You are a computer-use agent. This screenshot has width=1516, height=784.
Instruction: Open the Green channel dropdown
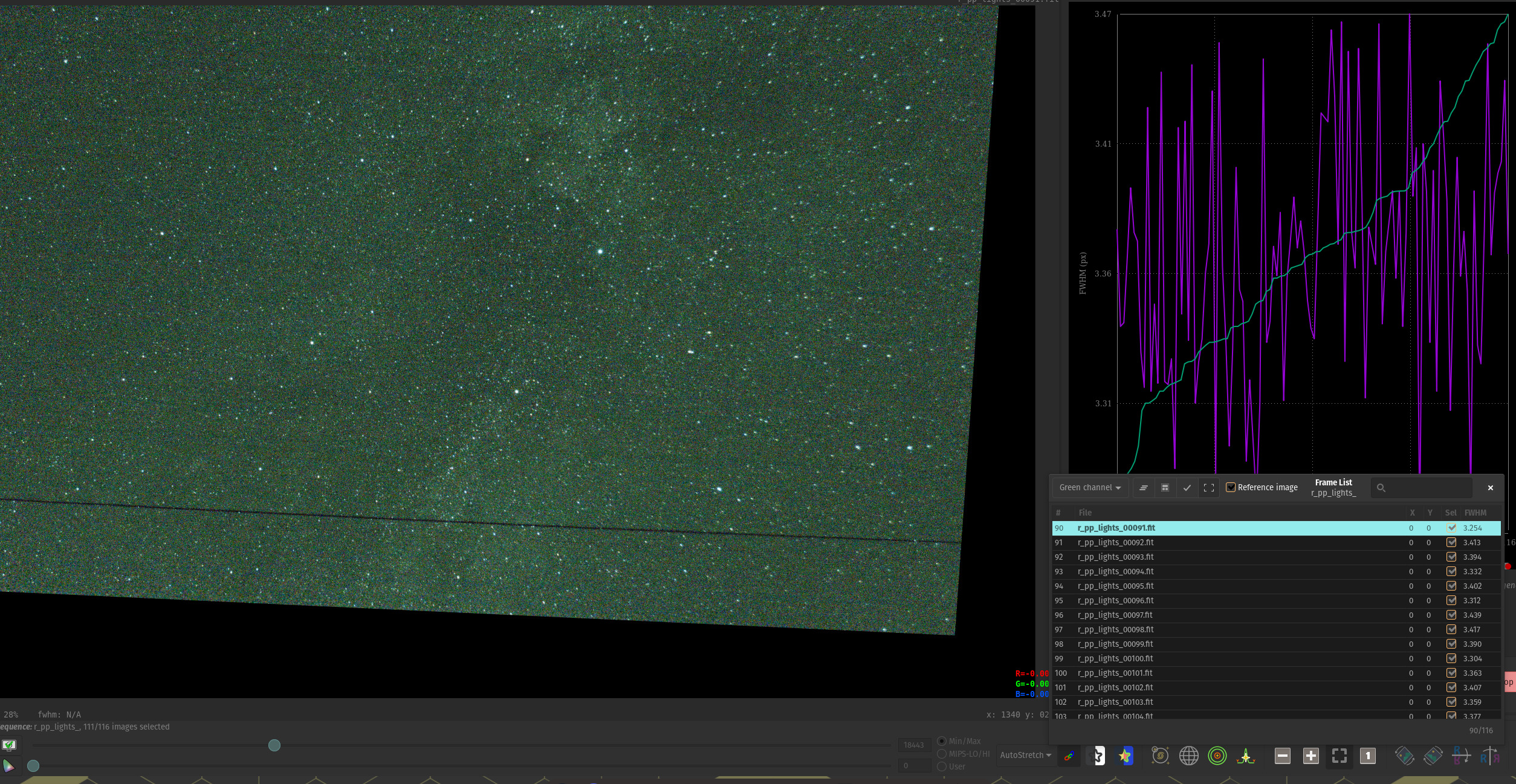[1089, 487]
